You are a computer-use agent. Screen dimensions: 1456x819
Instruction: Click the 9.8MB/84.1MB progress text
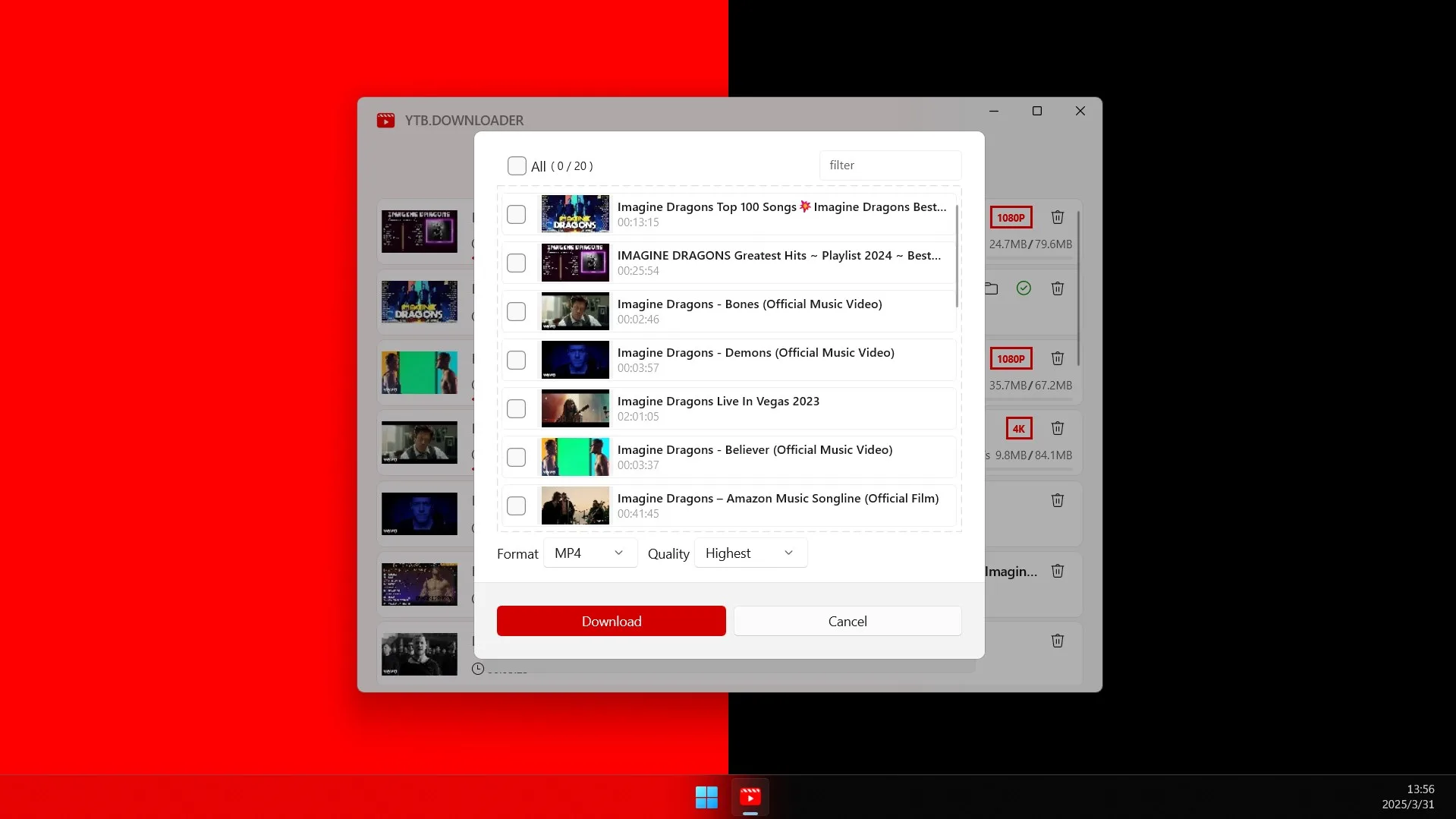coord(1033,455)
